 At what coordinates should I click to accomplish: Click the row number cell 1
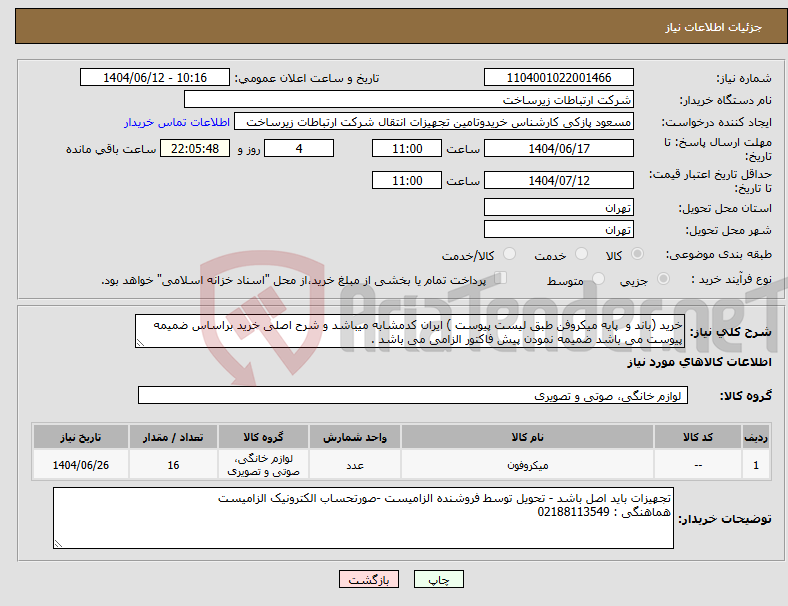point(755,465)
